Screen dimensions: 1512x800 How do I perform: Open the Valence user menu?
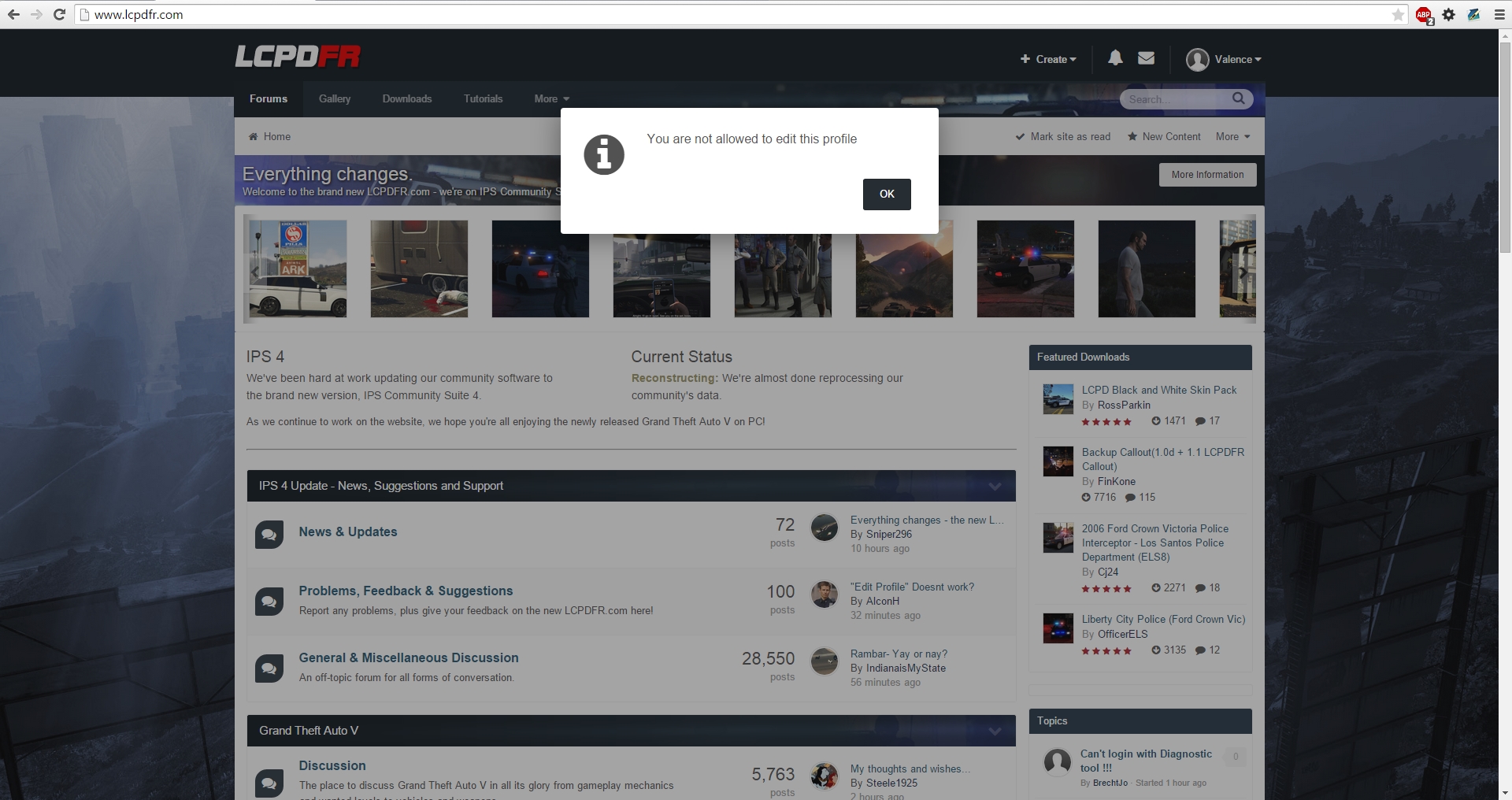(x=1237, y=59)
